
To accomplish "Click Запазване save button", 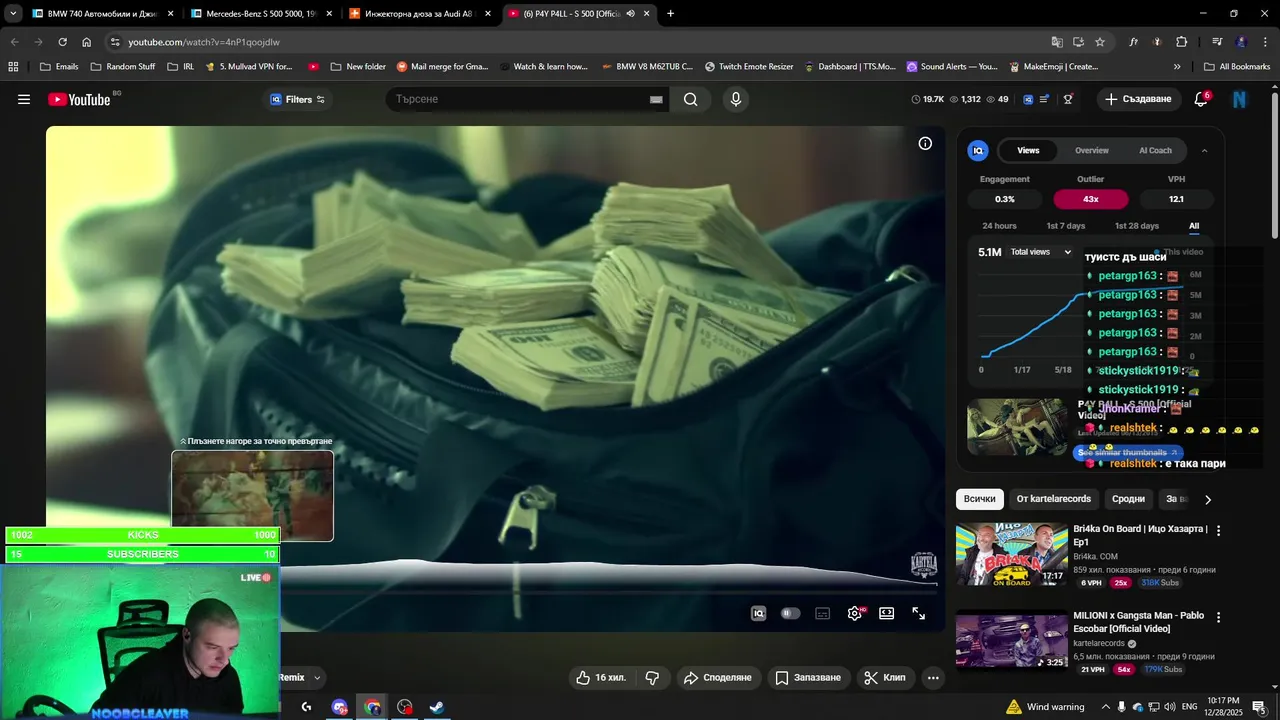I will tap(808, 677).
